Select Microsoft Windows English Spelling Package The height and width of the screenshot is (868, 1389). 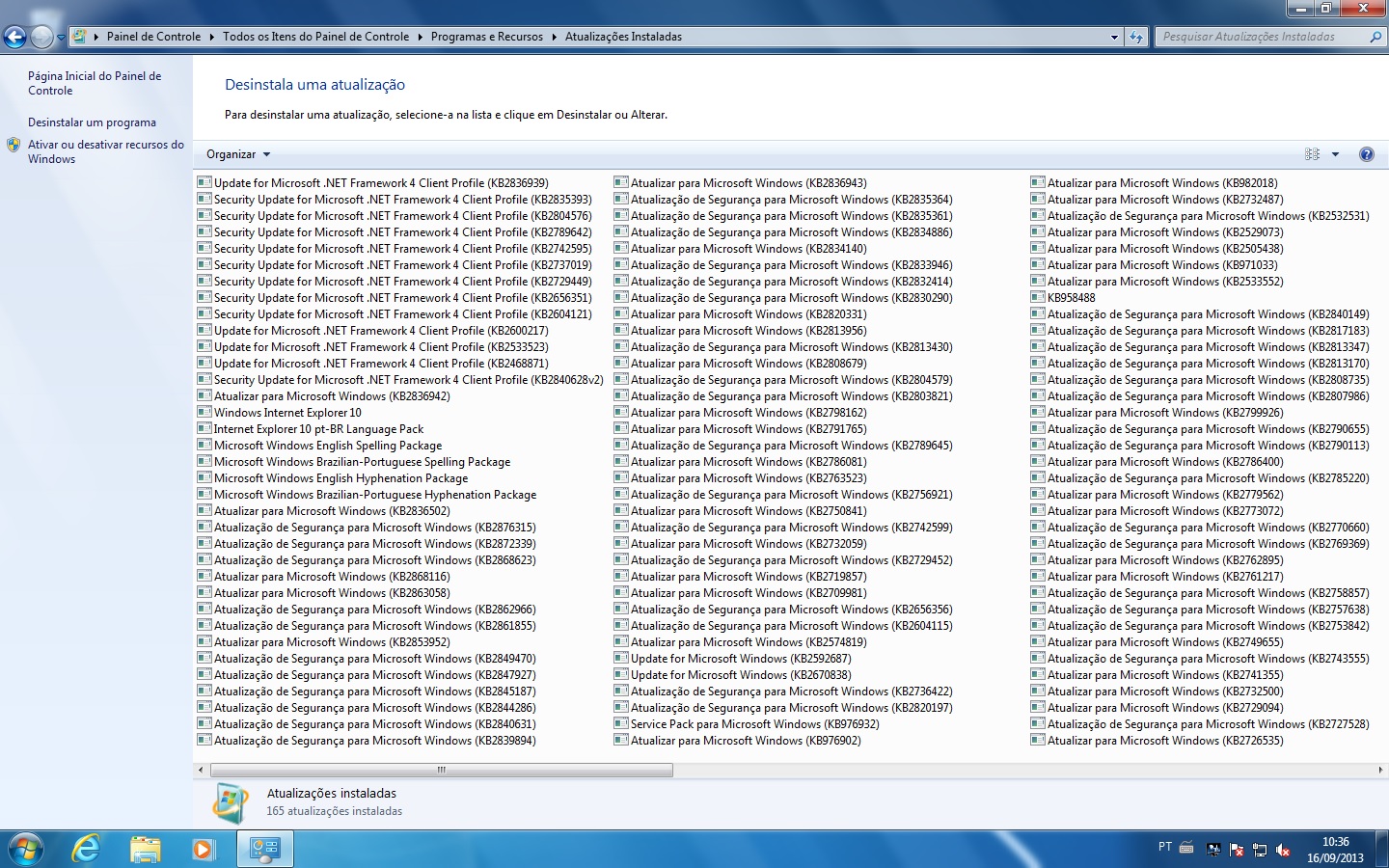pyautogui.click(x=320, y=445)
